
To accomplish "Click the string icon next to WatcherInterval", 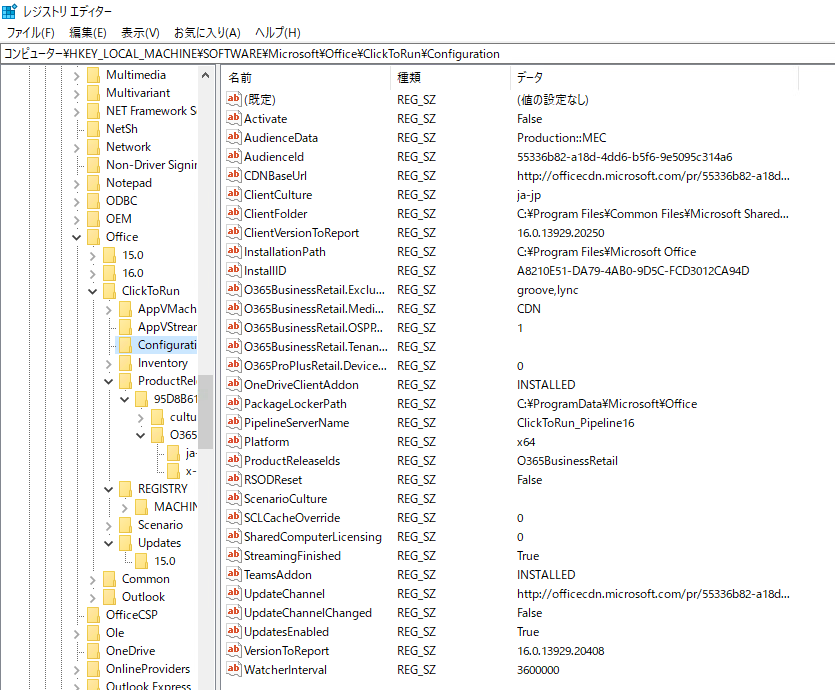I will coord(234,669).
